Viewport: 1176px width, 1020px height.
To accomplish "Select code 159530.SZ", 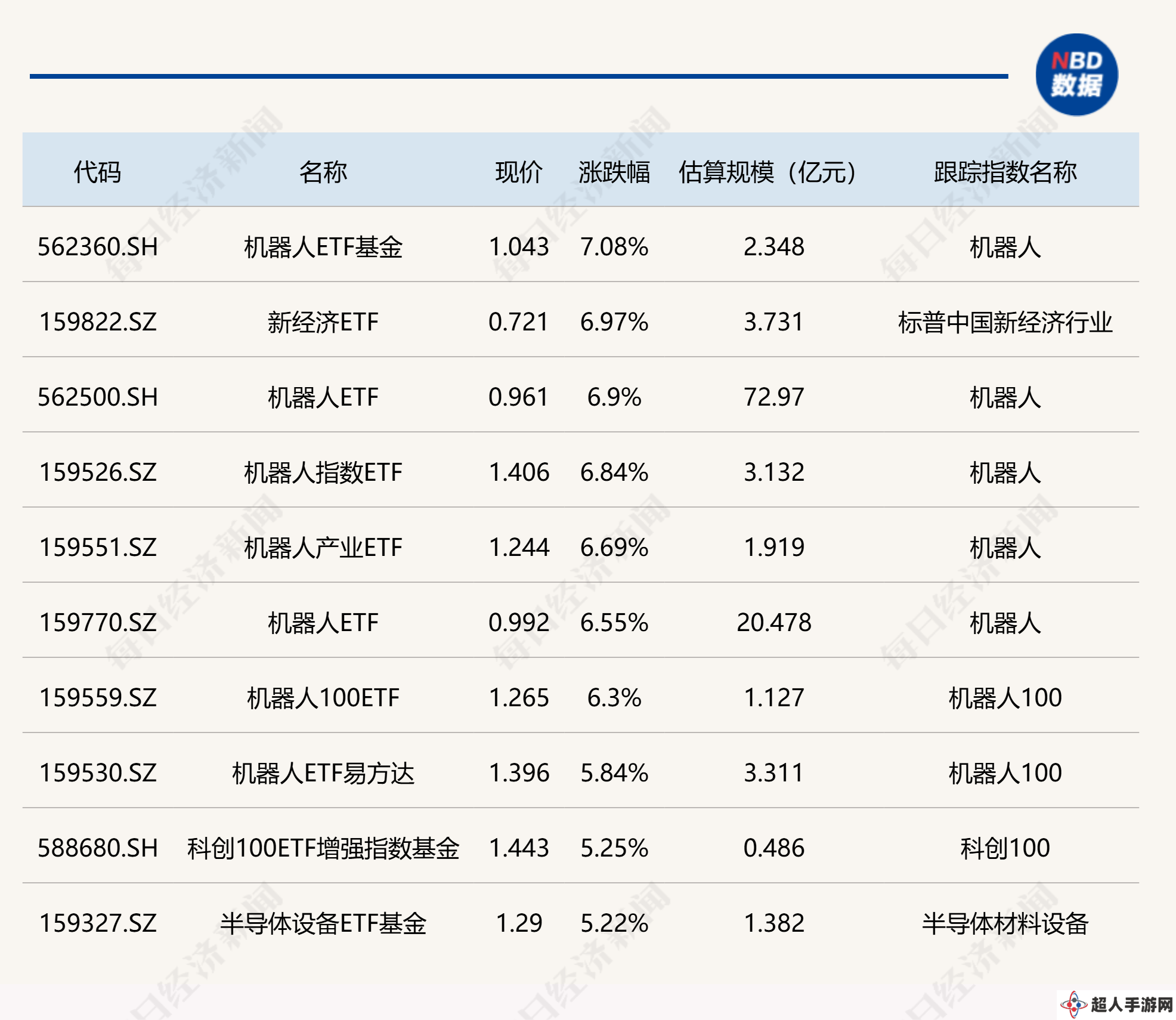I will [x=98, y=773].
